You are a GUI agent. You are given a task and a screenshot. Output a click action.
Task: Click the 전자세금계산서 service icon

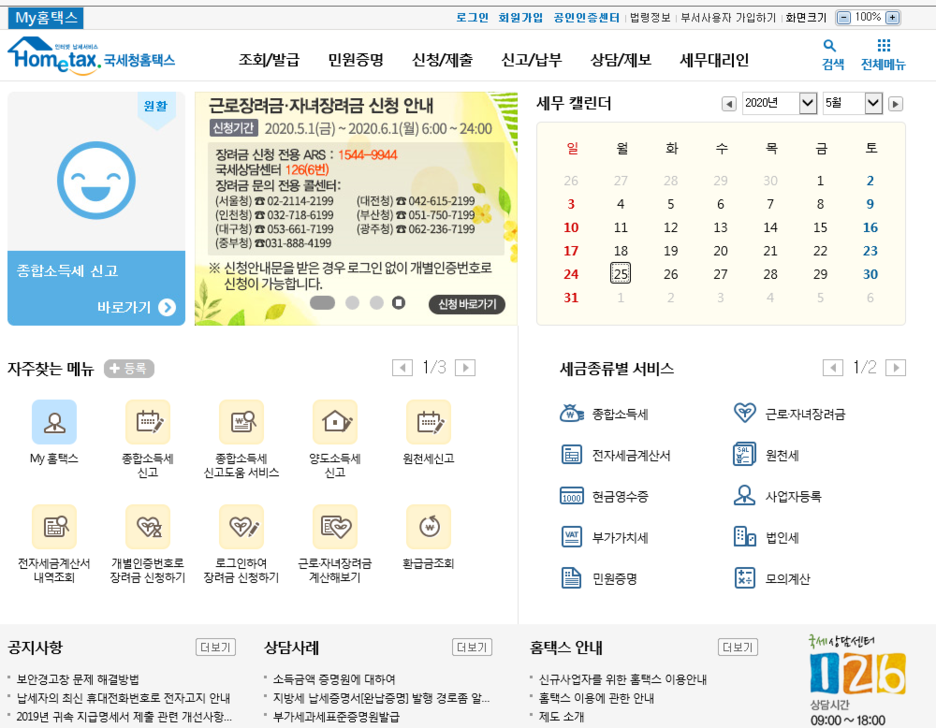pyautogui.click(x=571, y=455)
